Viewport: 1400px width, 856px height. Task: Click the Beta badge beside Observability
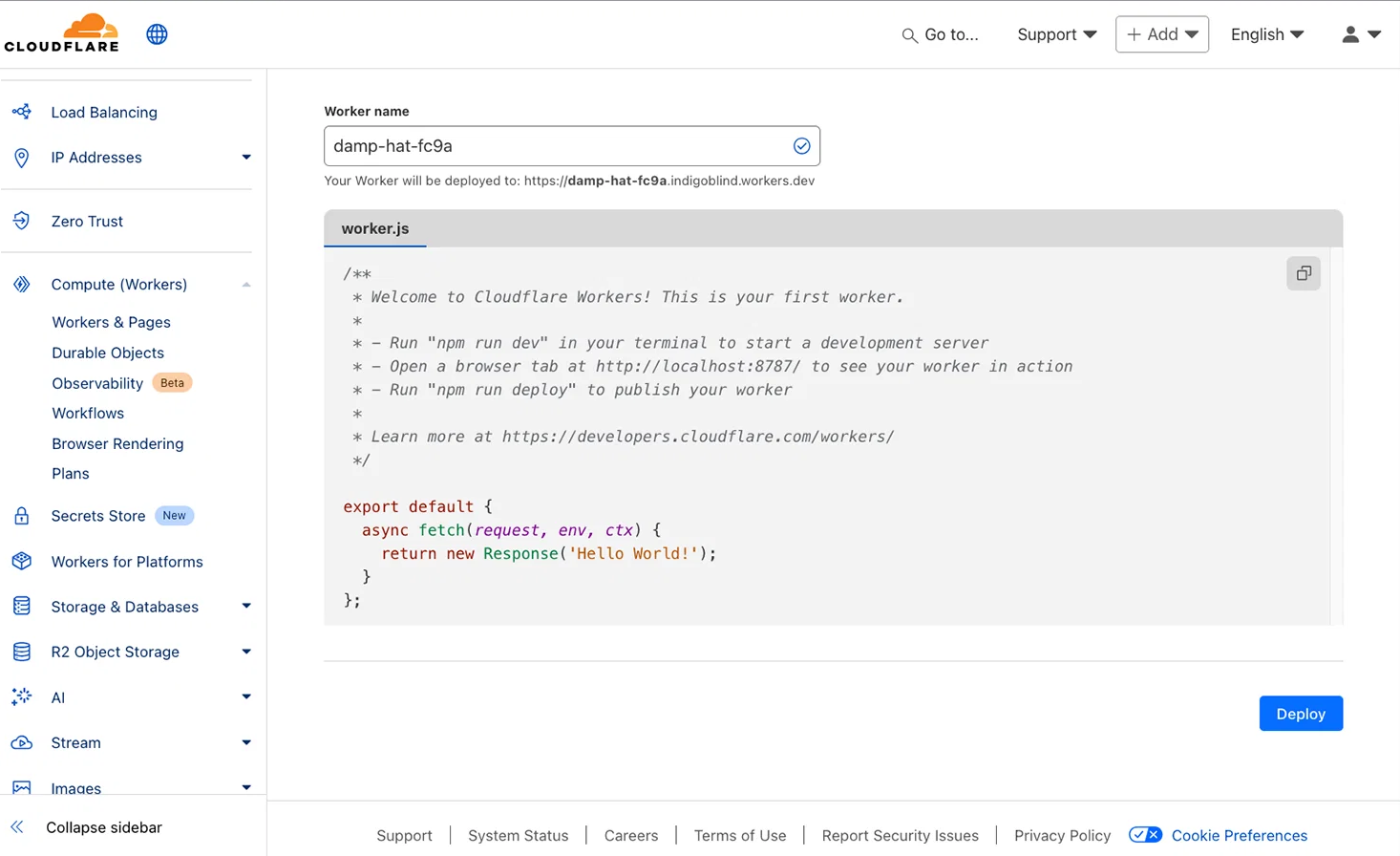click(x=172, y=383)
